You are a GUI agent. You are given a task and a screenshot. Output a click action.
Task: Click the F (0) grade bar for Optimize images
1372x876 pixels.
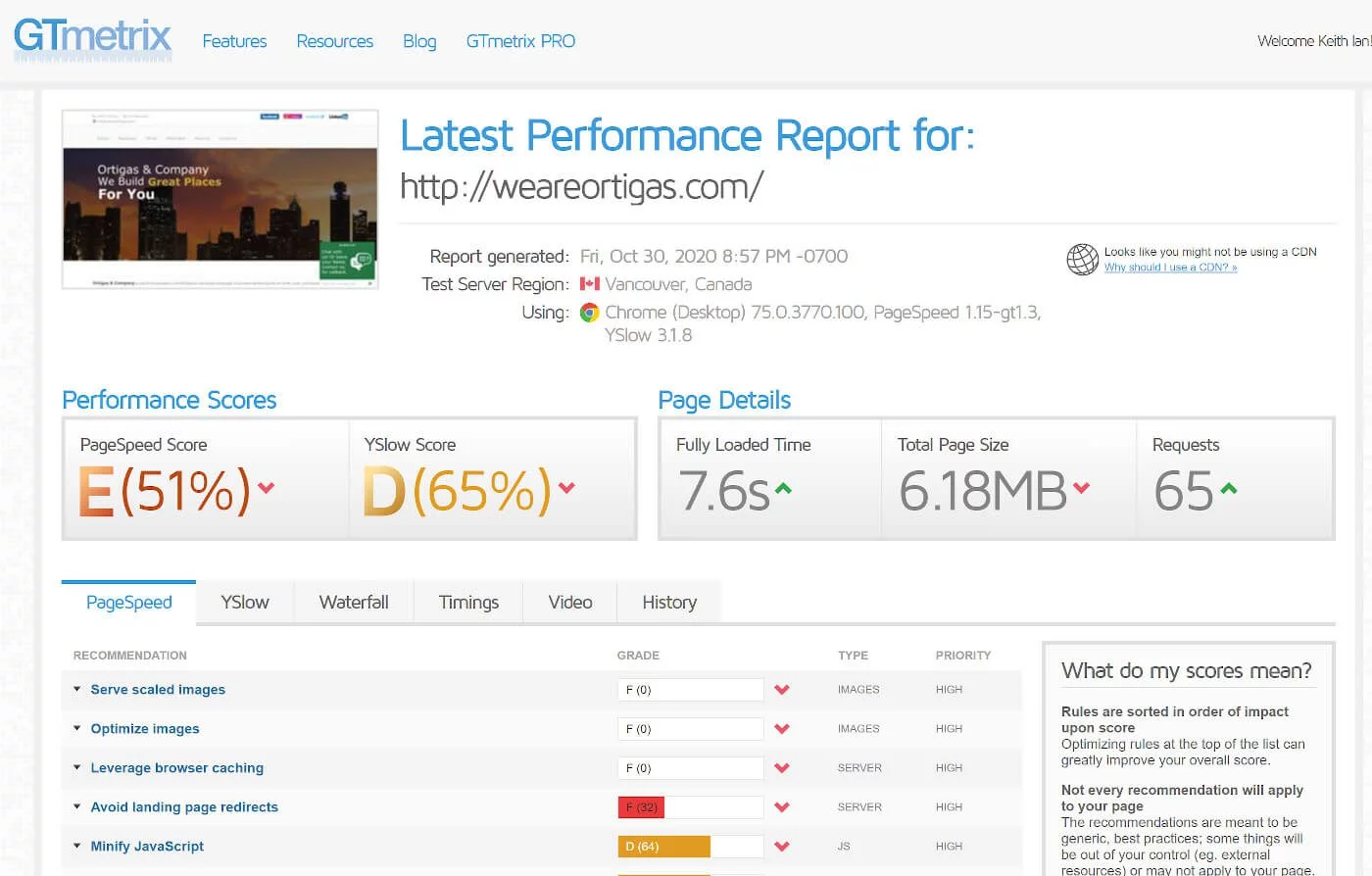[690, 729]
